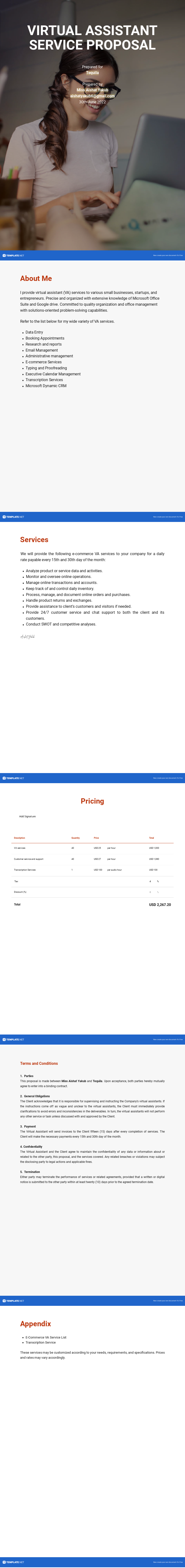The height and width of the screenshot is (1568, 185).
Task: Click the TEMPLATE.NET logo beneath the cover photo
Action: 13,256
